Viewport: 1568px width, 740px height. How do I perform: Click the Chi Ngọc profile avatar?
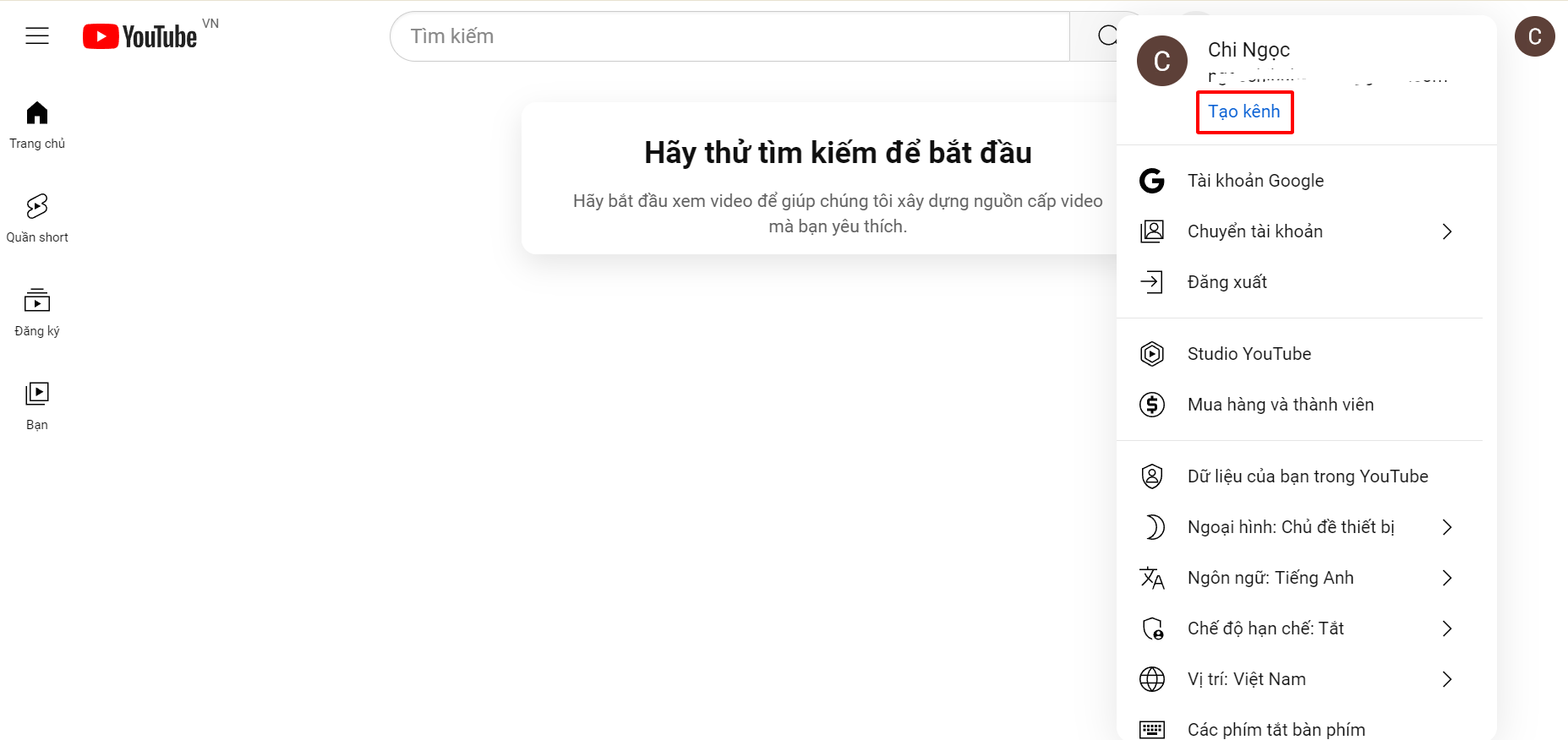click(1161, 61)
